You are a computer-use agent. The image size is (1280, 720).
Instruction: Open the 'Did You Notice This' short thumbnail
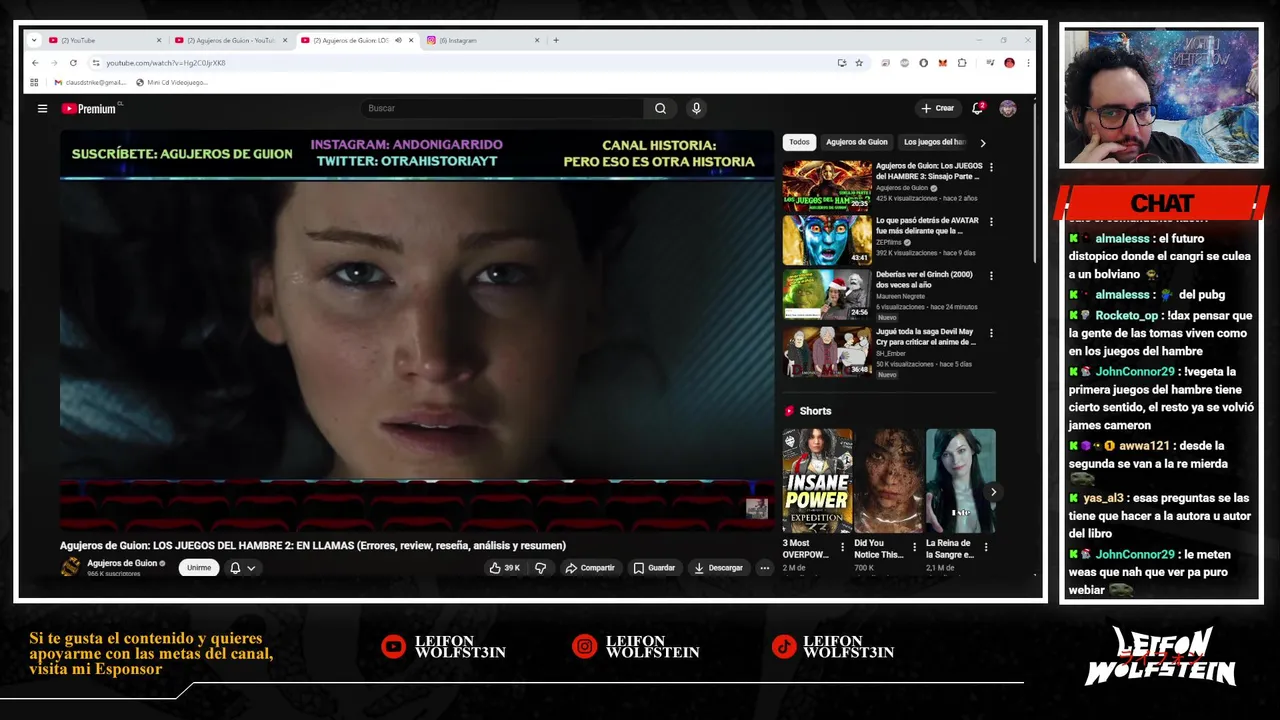[x=889, y=481]
